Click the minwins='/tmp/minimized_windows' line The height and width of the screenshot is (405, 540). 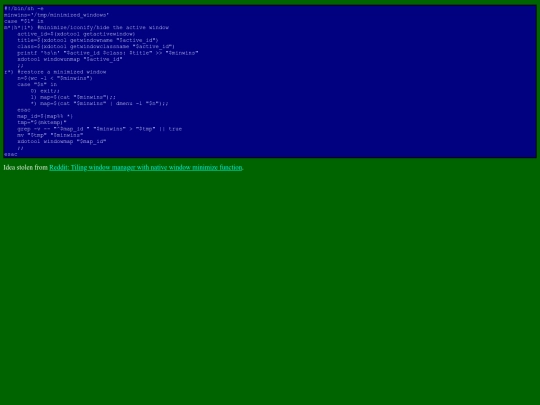[x=56, y=15]
